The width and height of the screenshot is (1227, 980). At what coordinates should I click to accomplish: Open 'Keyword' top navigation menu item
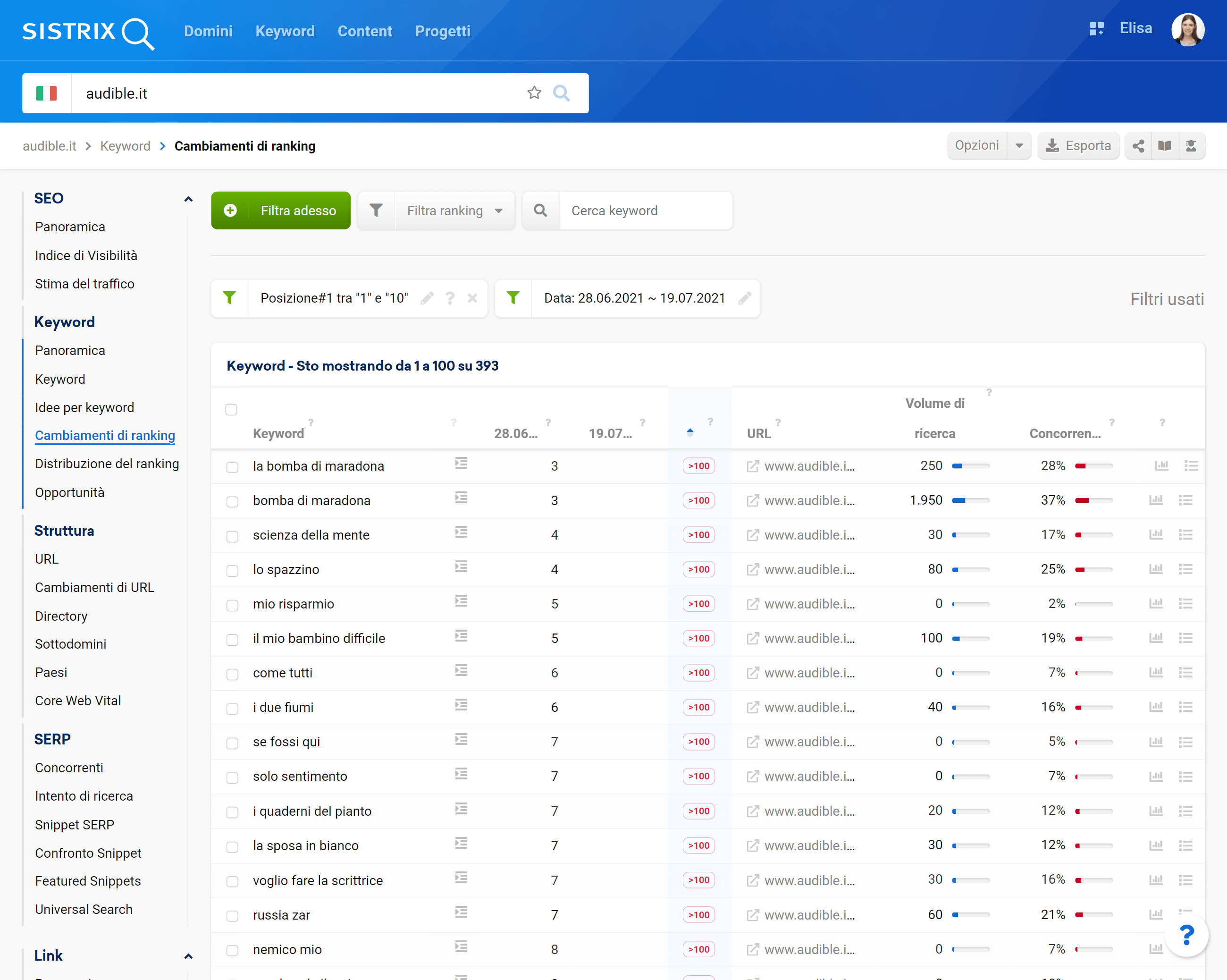tap(285, 31)
